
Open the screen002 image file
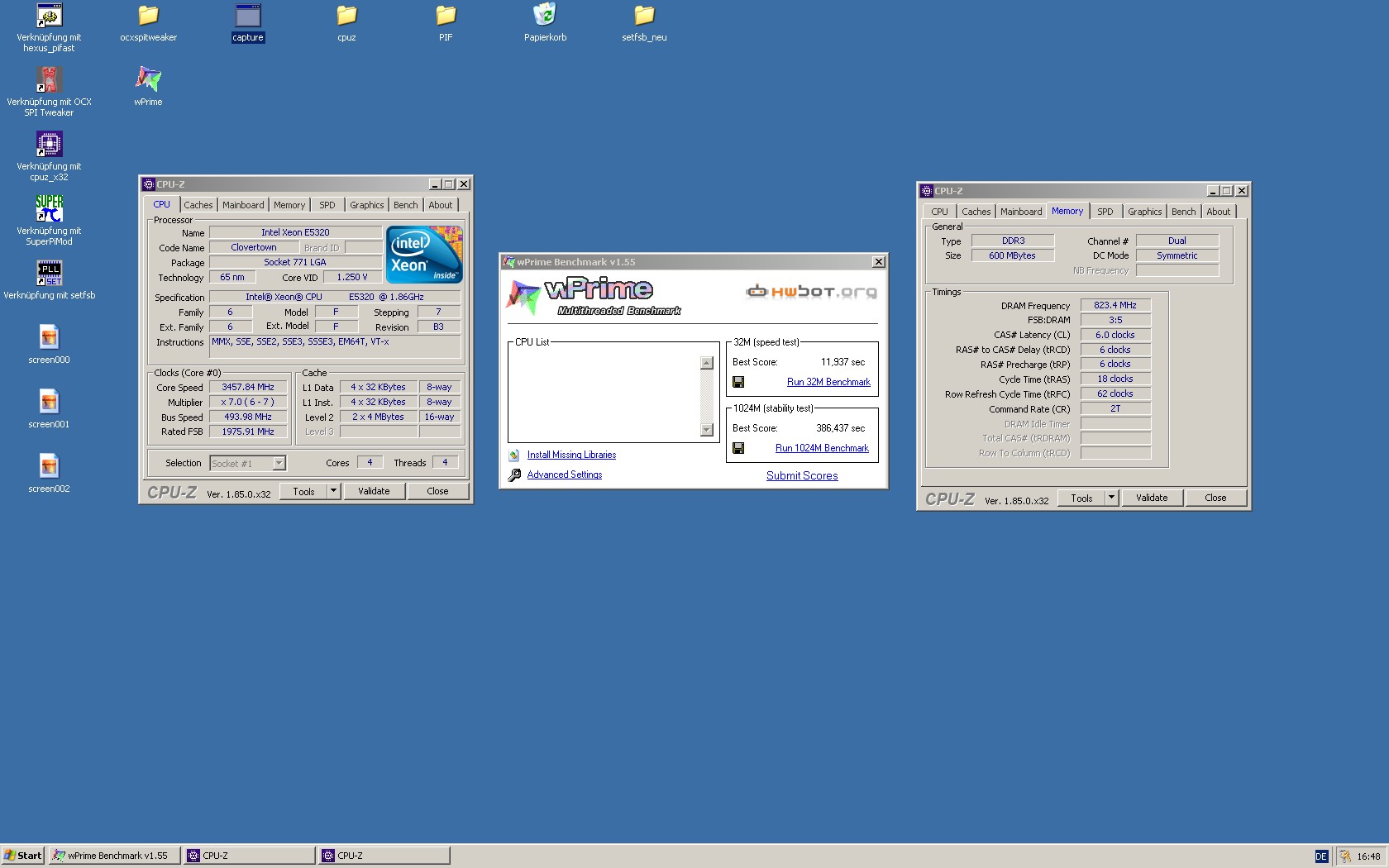pos(49,467)
